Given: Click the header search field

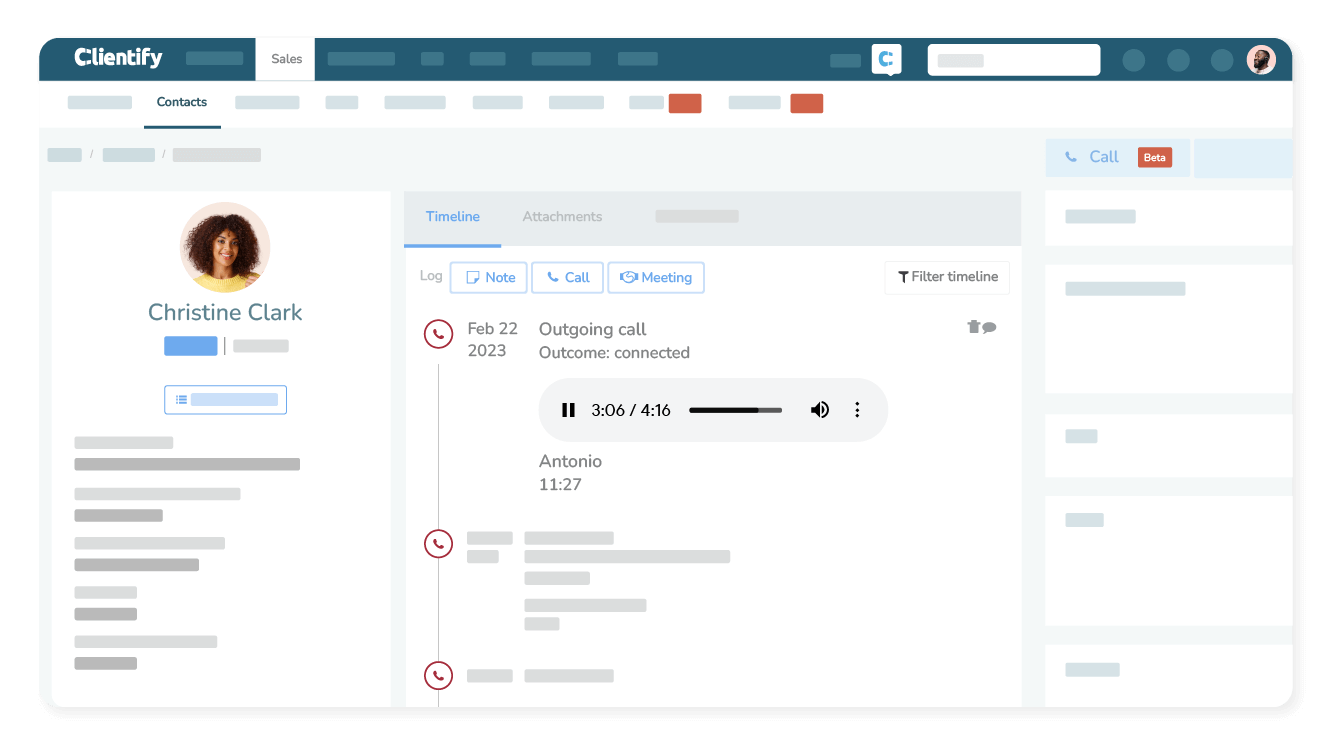Looking at the screenshot, I should (1013, 59).
